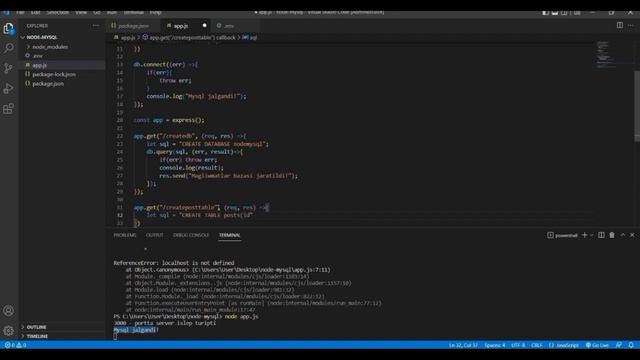This screenshot has width=640, height=360.
Task: Show the OUTPUT panel tab
Action: [x=154, y=235]
